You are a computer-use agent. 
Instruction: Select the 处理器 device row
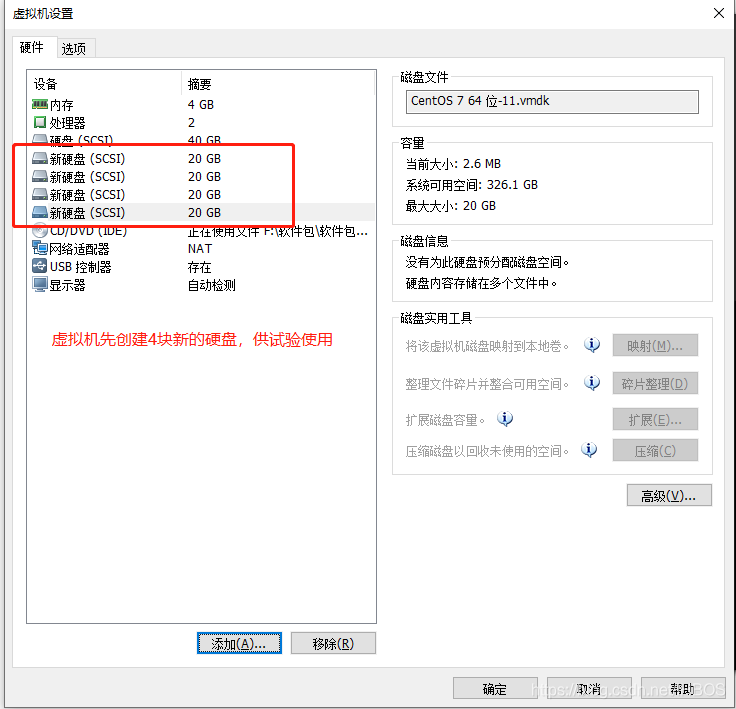click(202, 123)
